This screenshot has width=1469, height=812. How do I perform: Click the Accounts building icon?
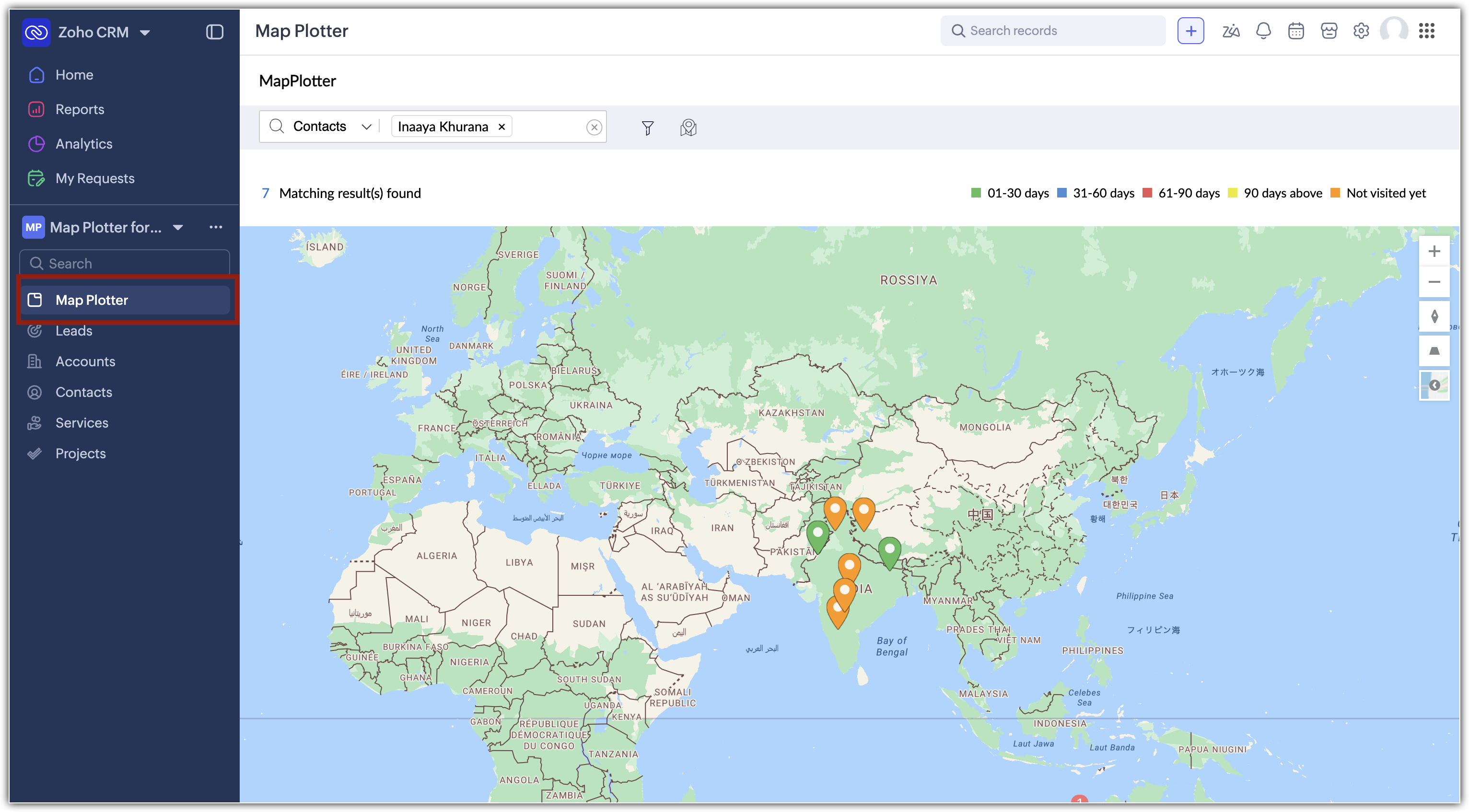click(35, 361)
